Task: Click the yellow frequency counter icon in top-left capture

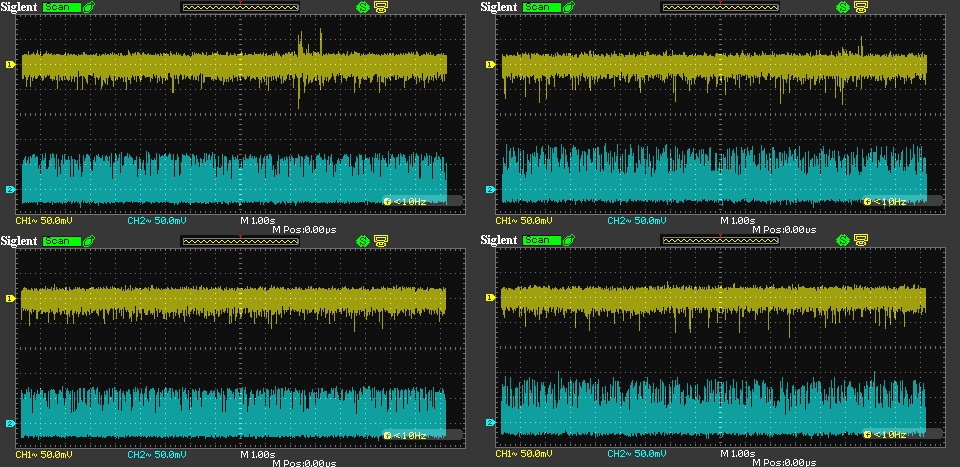Action: point(387,202)
